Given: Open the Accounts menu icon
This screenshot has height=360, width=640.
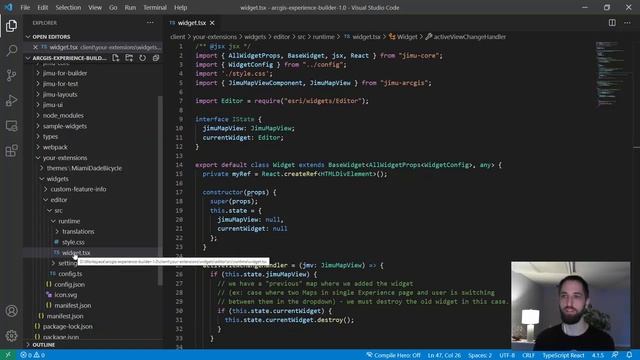Looking at the screenshot, I should 11,311.
